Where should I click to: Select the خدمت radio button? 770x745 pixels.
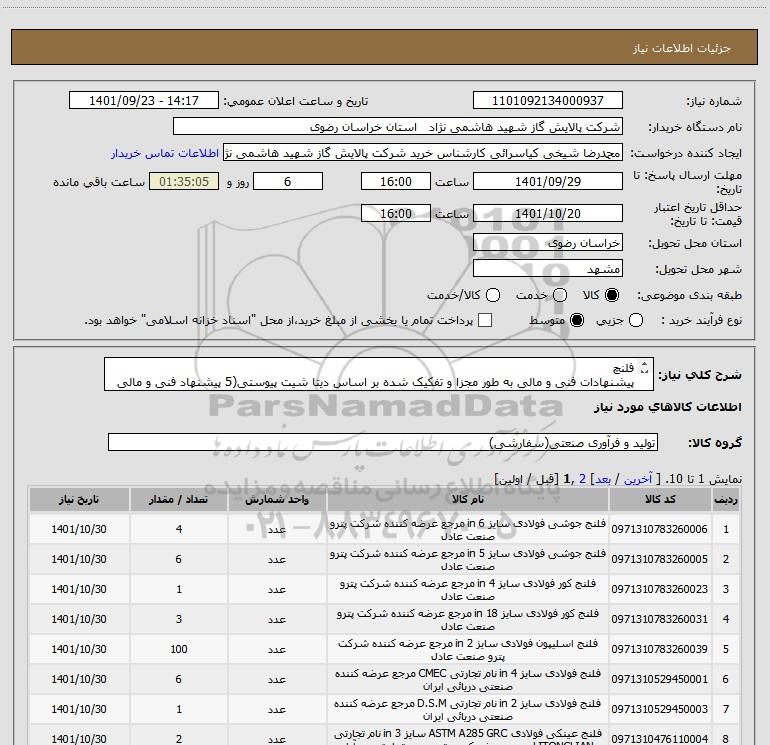(x=560, y=296)
